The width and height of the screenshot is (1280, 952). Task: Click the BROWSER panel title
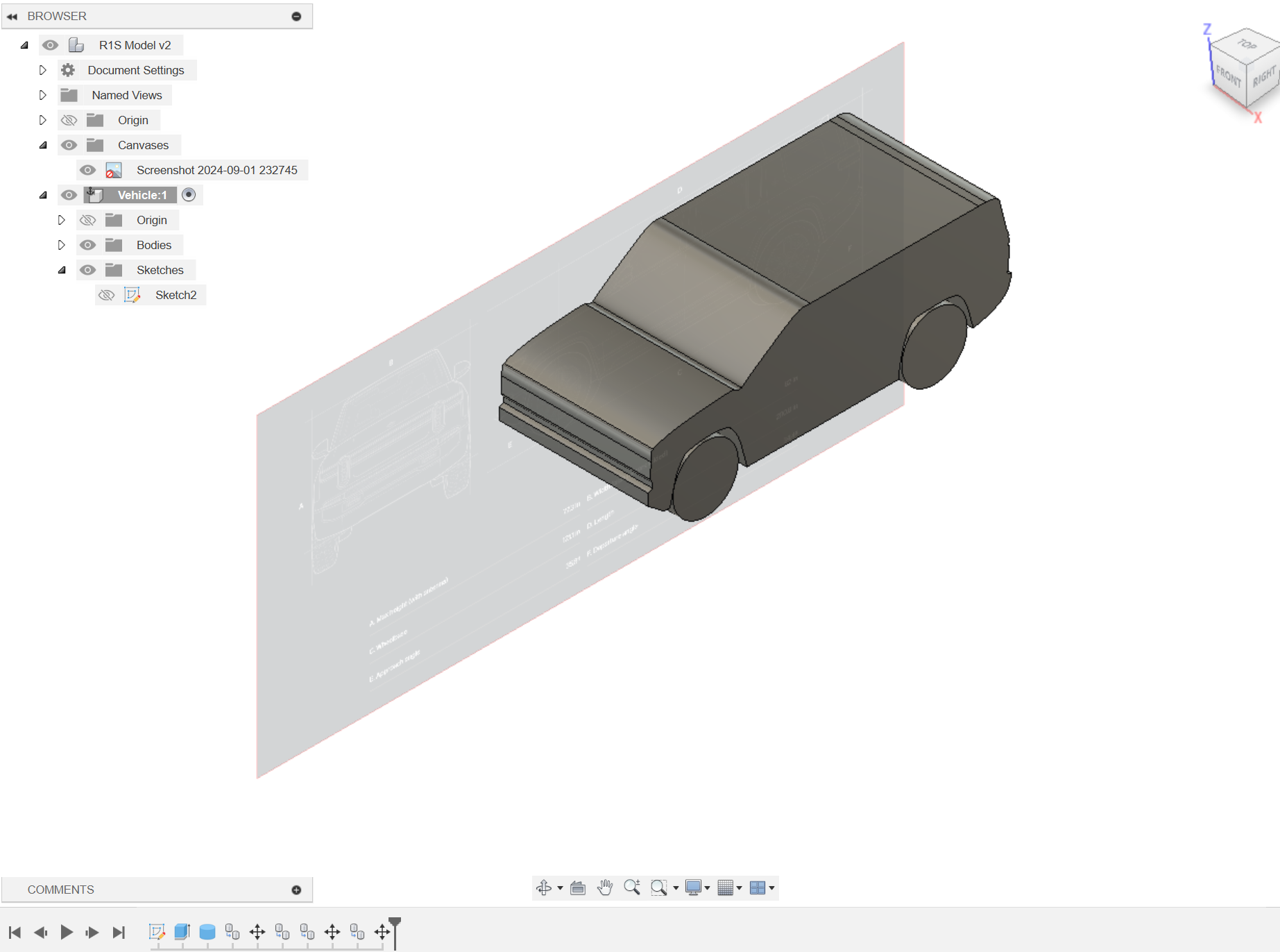57,16
